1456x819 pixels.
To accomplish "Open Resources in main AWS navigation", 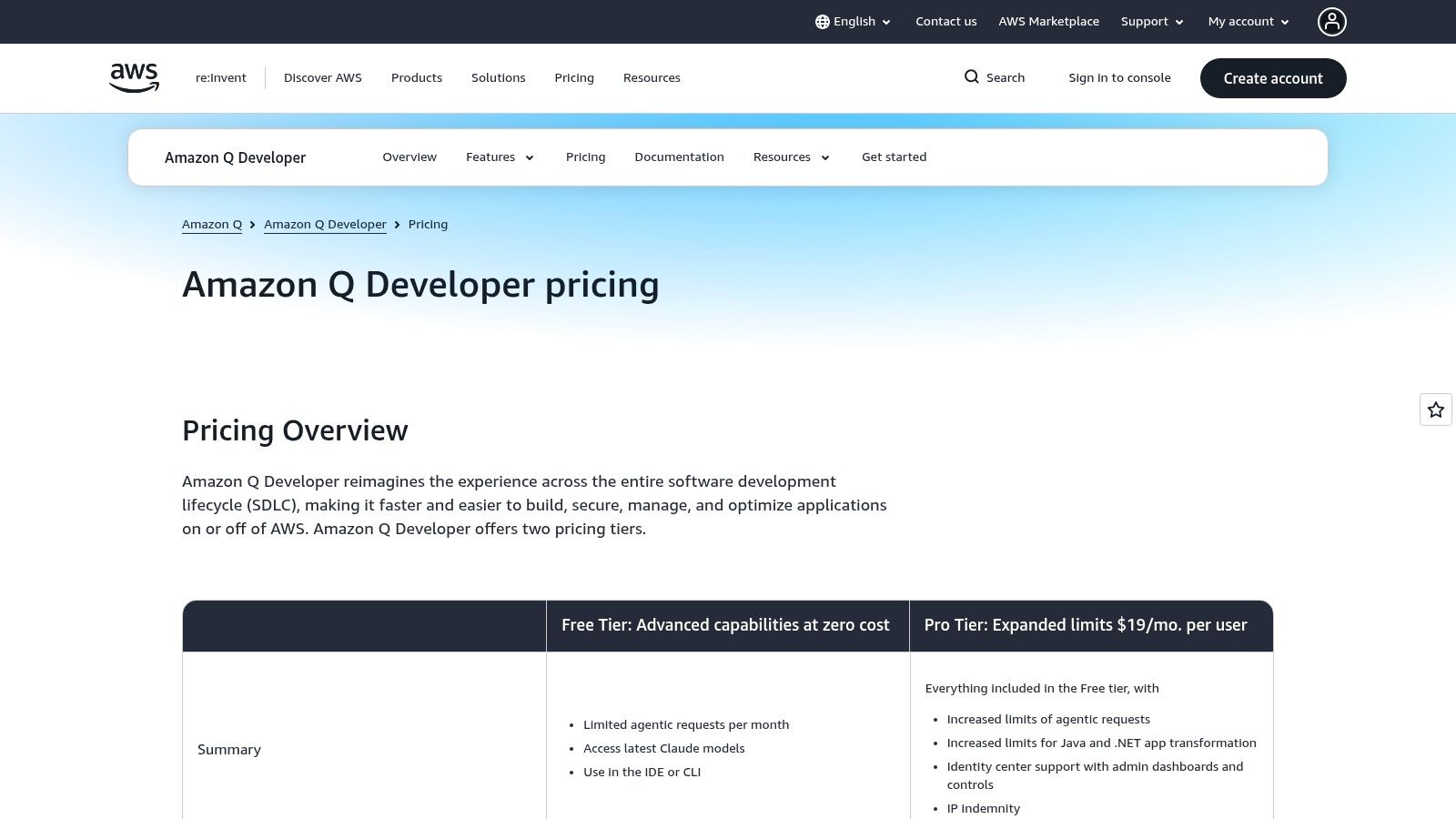I will pyautogui.click(x=652, y=78).
